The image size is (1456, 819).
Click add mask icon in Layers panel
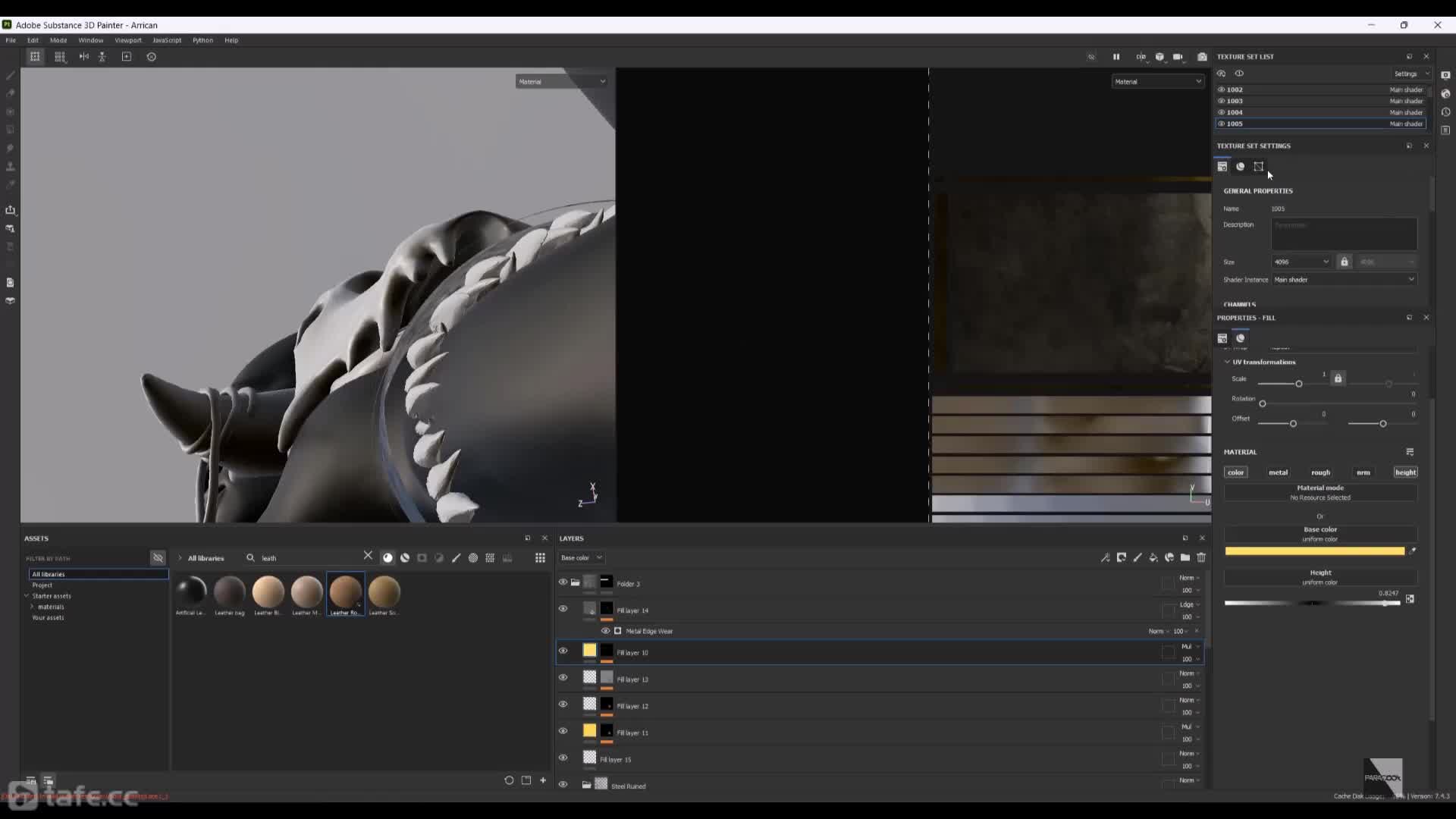coord(1122,558)
